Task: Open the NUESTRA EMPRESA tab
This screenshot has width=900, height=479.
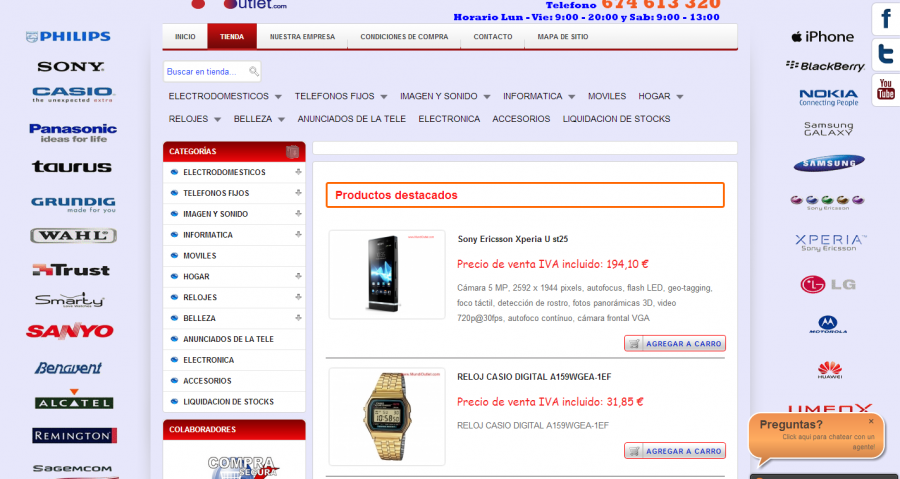Action: point(302,37)
